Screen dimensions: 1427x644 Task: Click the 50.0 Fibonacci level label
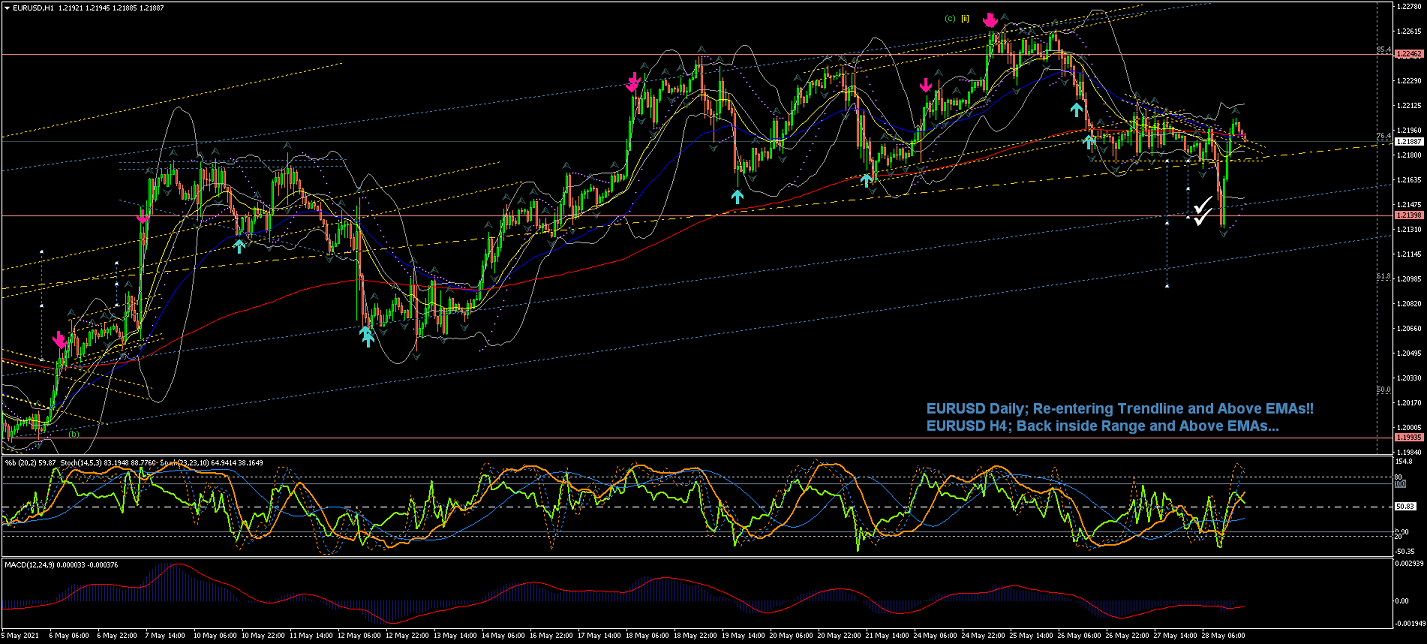[x=1384, y=390]
